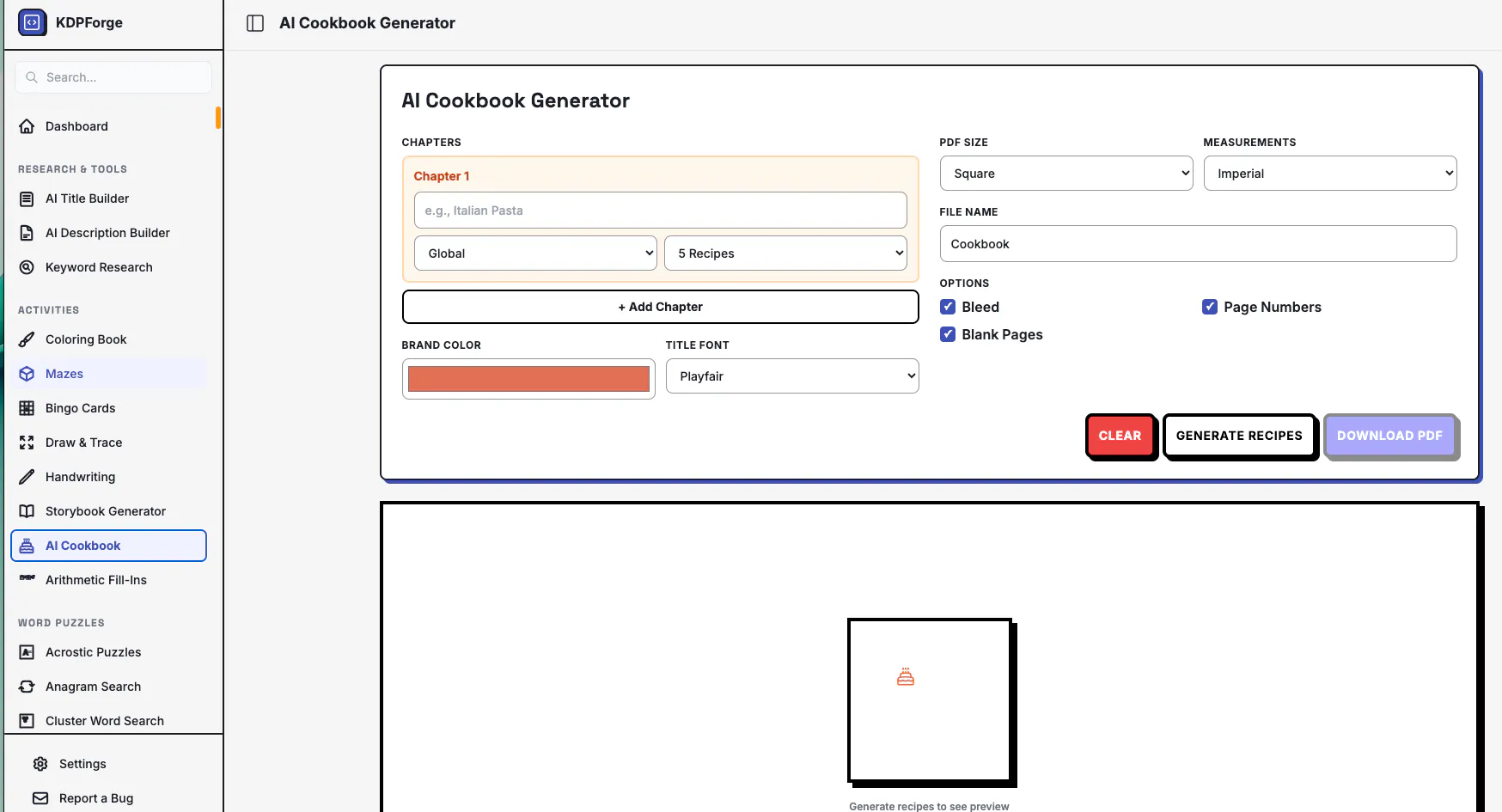
Task: Click the Bingo Cards grid icon
Action: click(27, 408)
